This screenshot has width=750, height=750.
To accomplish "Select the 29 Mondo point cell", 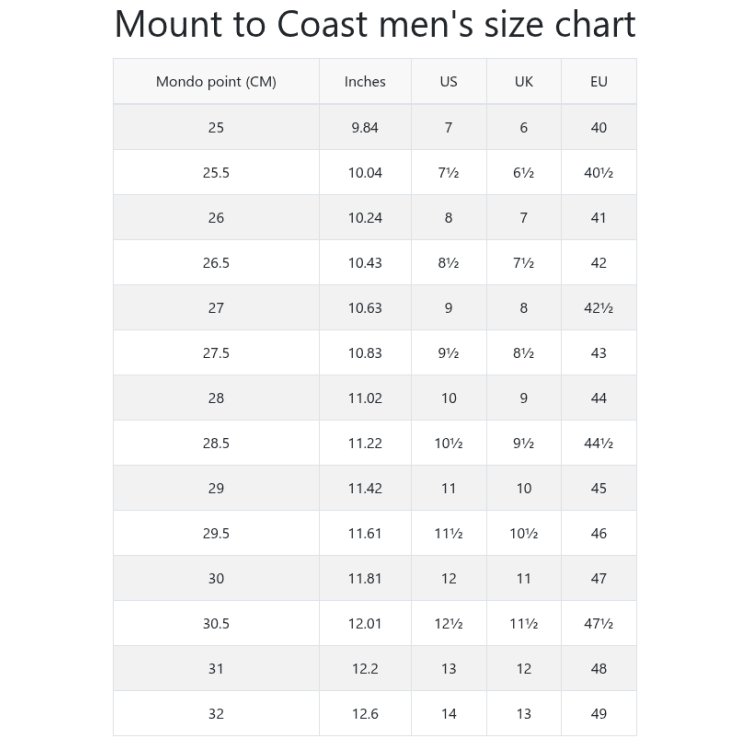I will click(216, 488).
